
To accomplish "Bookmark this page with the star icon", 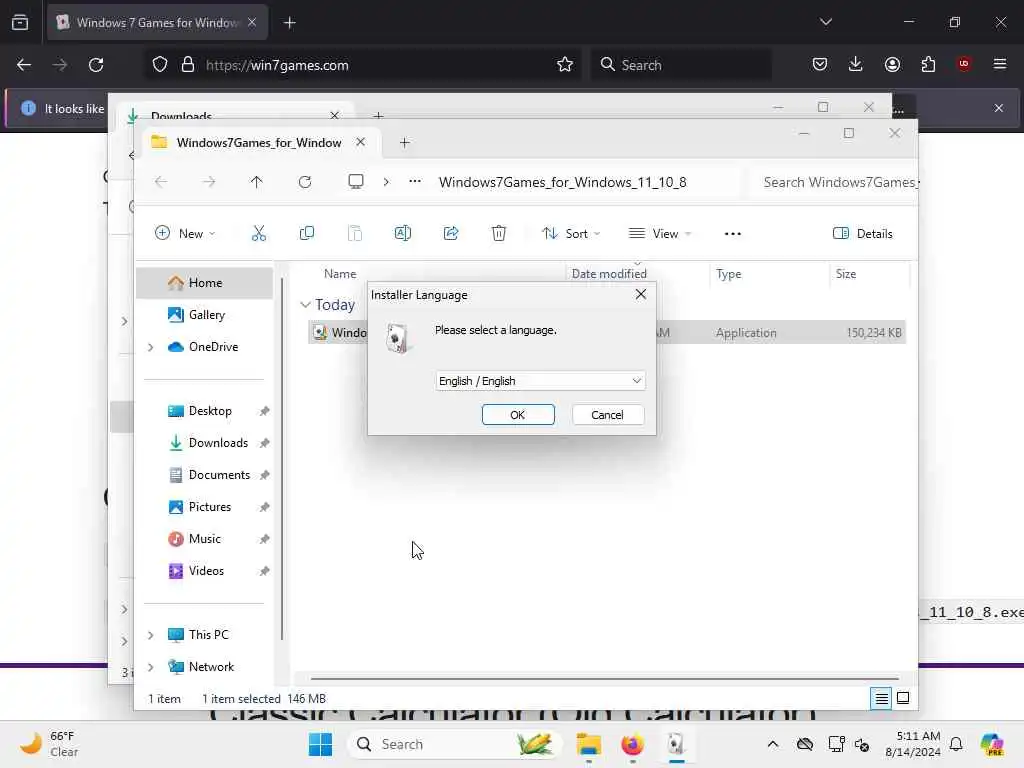I will (565, 65).
